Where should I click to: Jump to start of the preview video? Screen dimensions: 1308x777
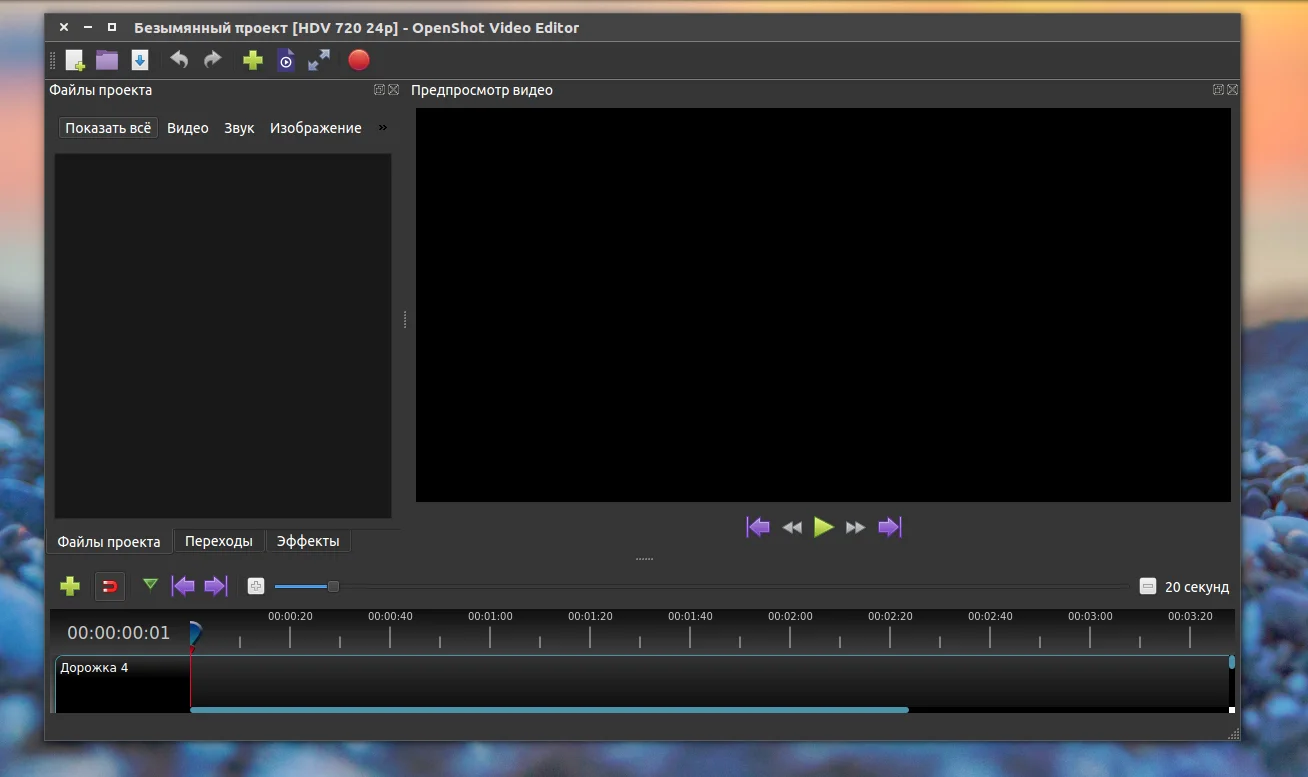coord(758,527)
